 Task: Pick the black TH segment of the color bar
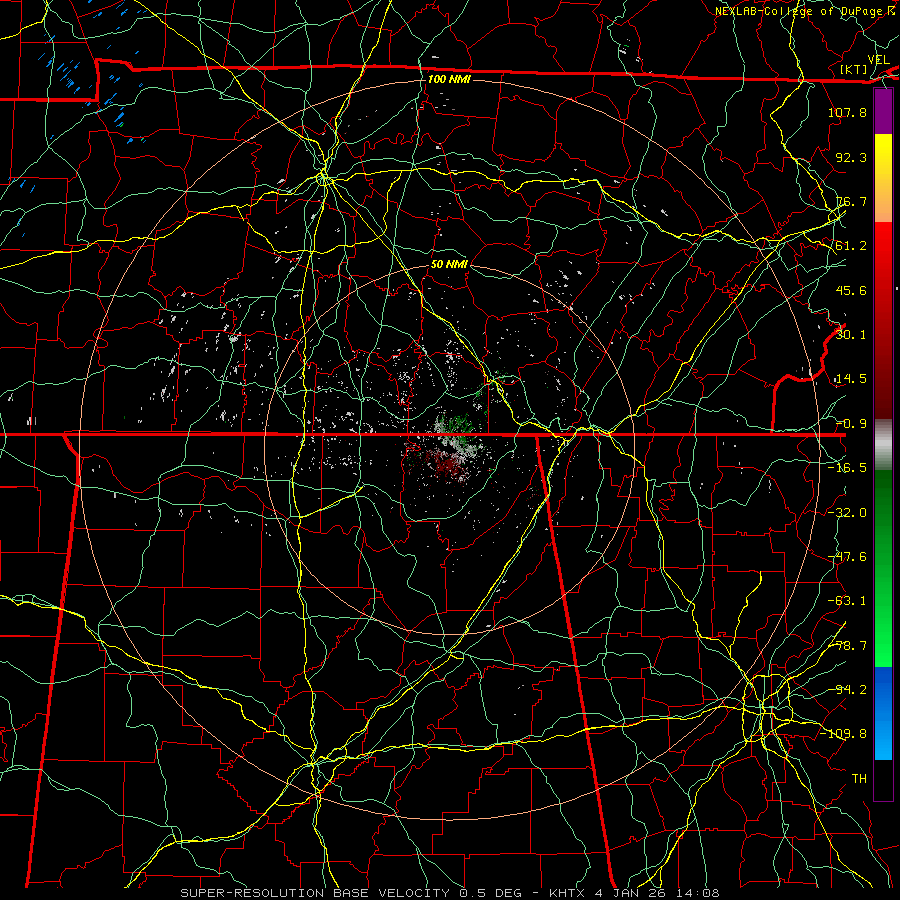[x=883, y=779]
